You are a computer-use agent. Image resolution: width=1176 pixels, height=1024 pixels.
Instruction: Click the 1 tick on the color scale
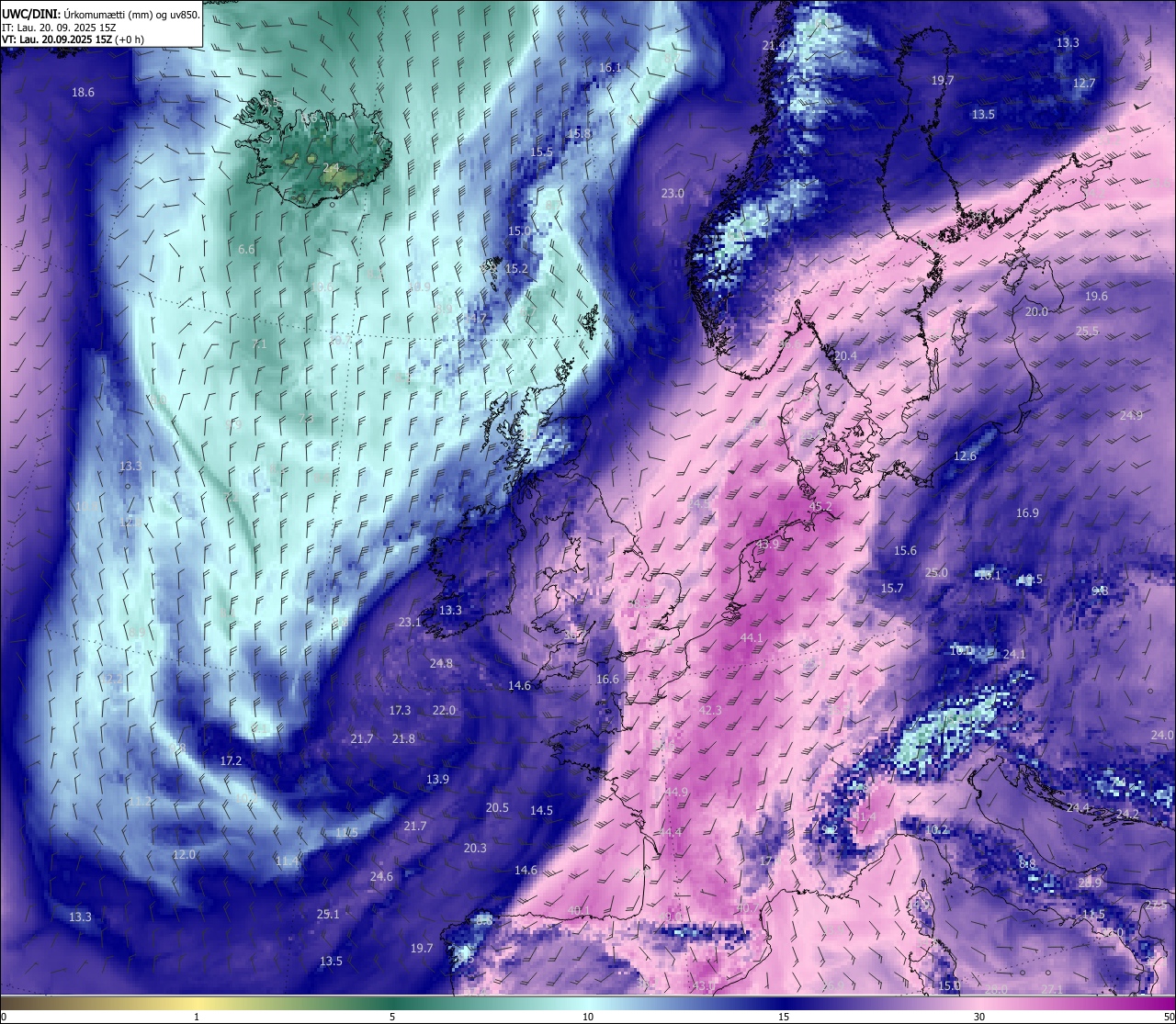[197, 1017]
